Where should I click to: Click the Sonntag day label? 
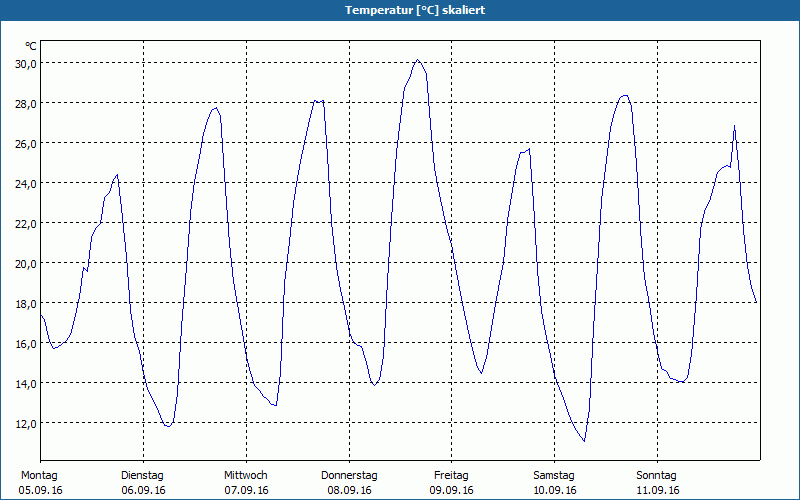(657, 475)
